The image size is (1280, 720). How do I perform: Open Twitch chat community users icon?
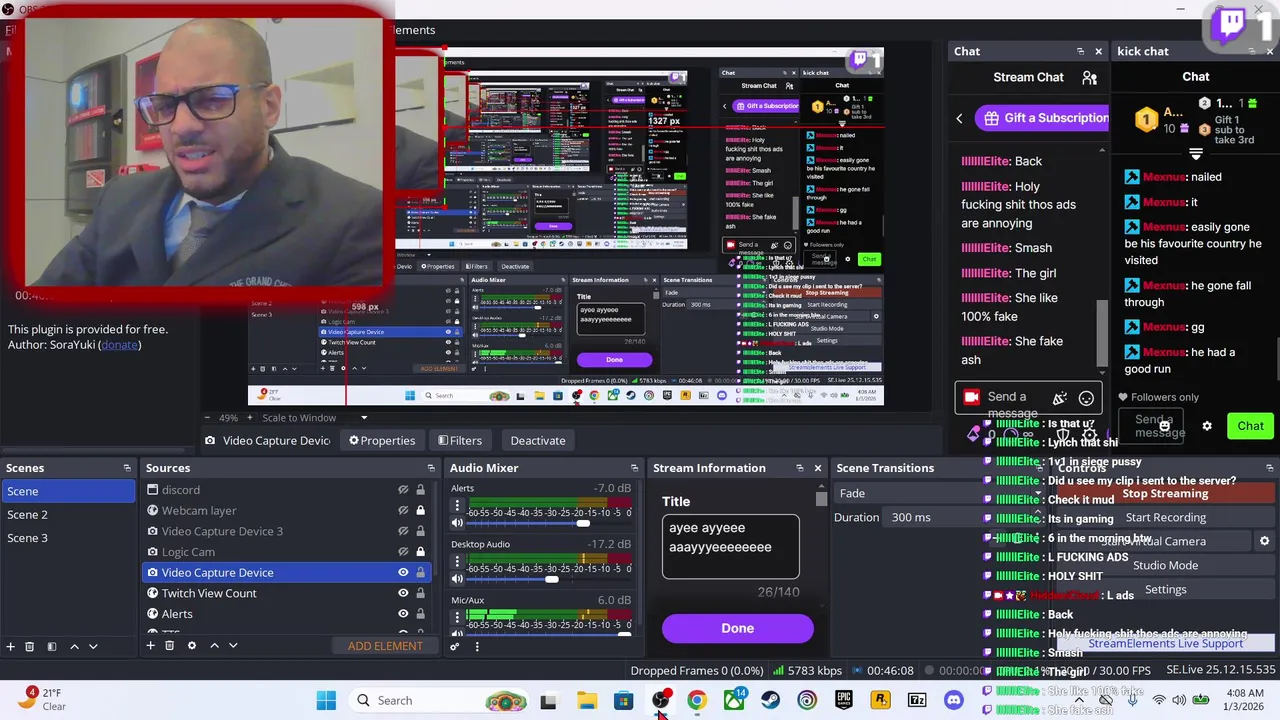click(1089, 77)
